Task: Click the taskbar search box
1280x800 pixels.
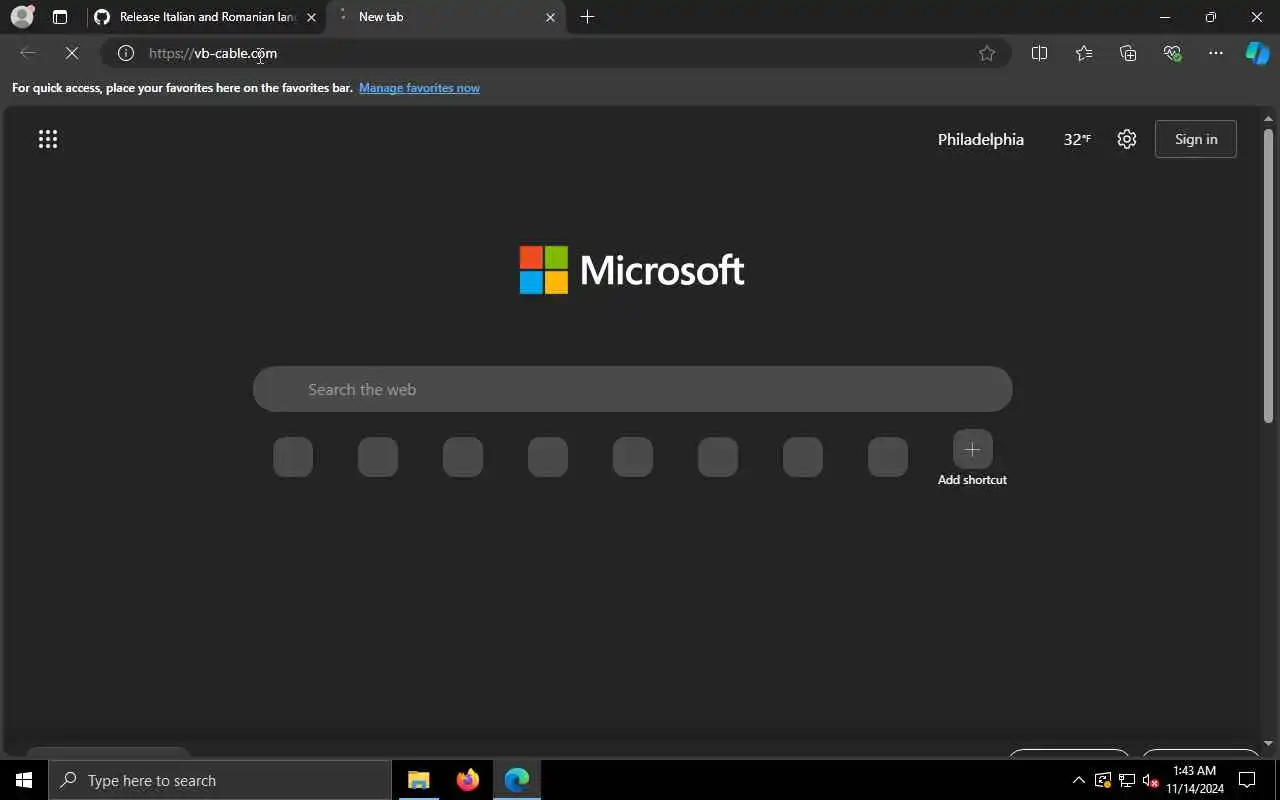Action: click(x=220, y=780)
